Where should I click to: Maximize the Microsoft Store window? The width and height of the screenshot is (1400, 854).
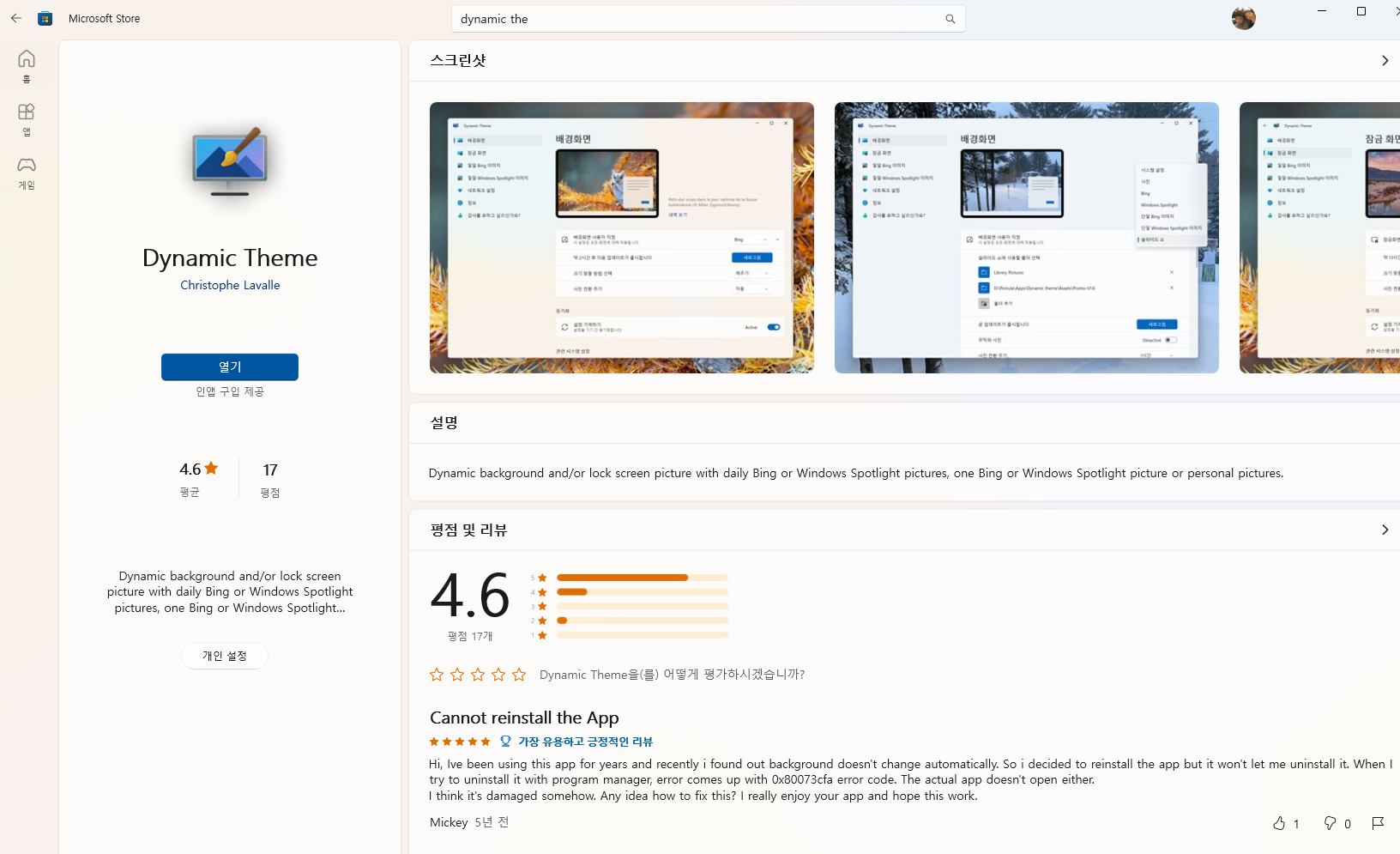(1361, 11)
